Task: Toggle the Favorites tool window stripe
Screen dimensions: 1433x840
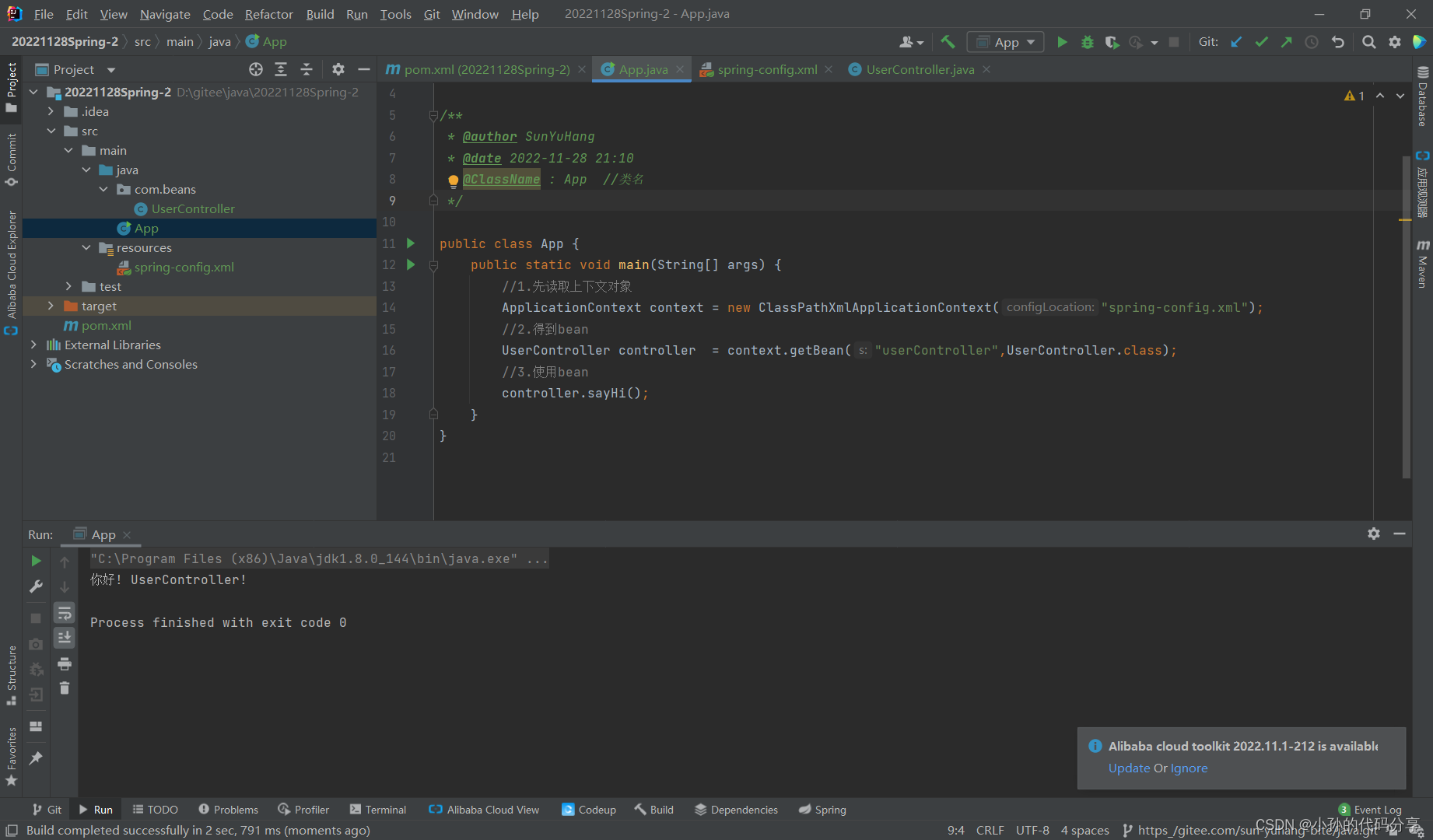Action: coord(11,757)
